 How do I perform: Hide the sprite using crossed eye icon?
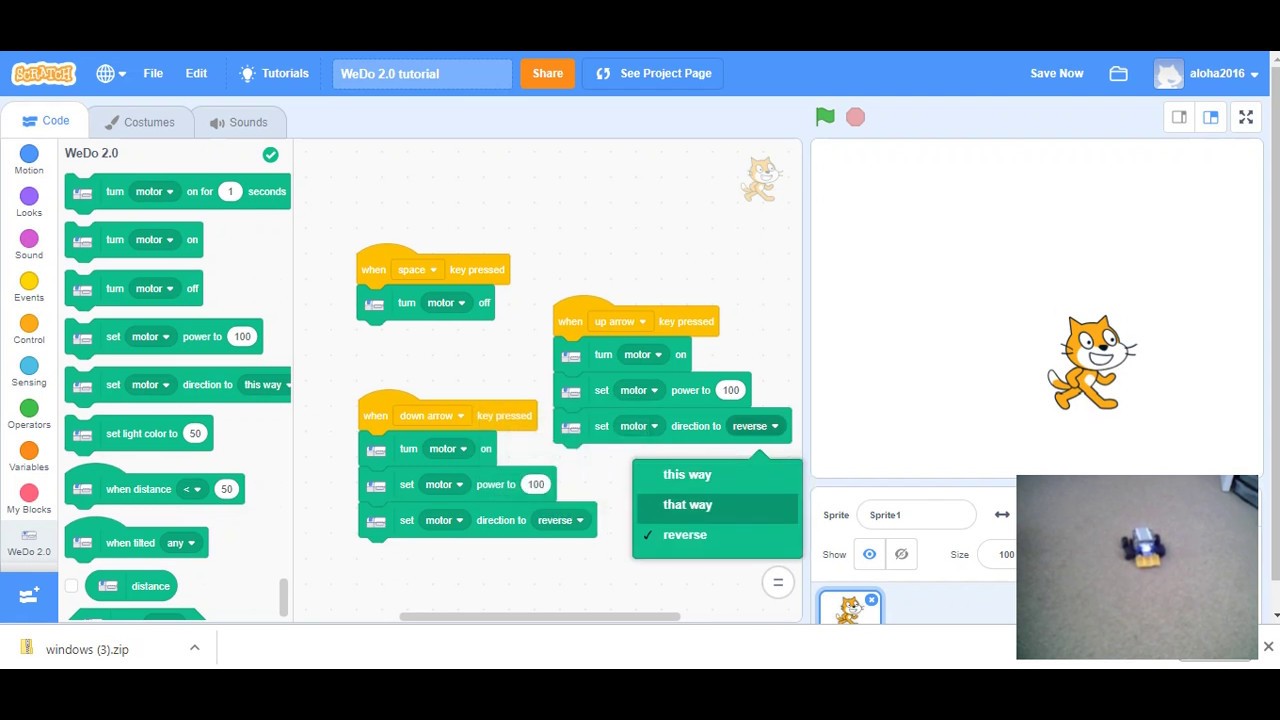901,554
